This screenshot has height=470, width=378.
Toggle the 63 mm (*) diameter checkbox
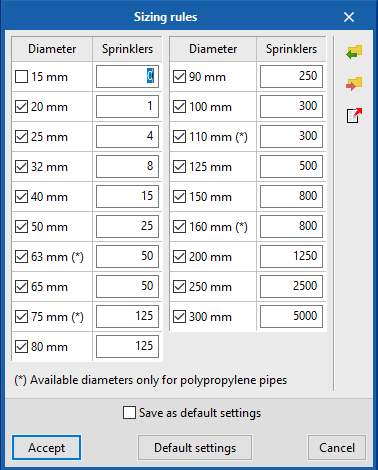pos(21,257)
